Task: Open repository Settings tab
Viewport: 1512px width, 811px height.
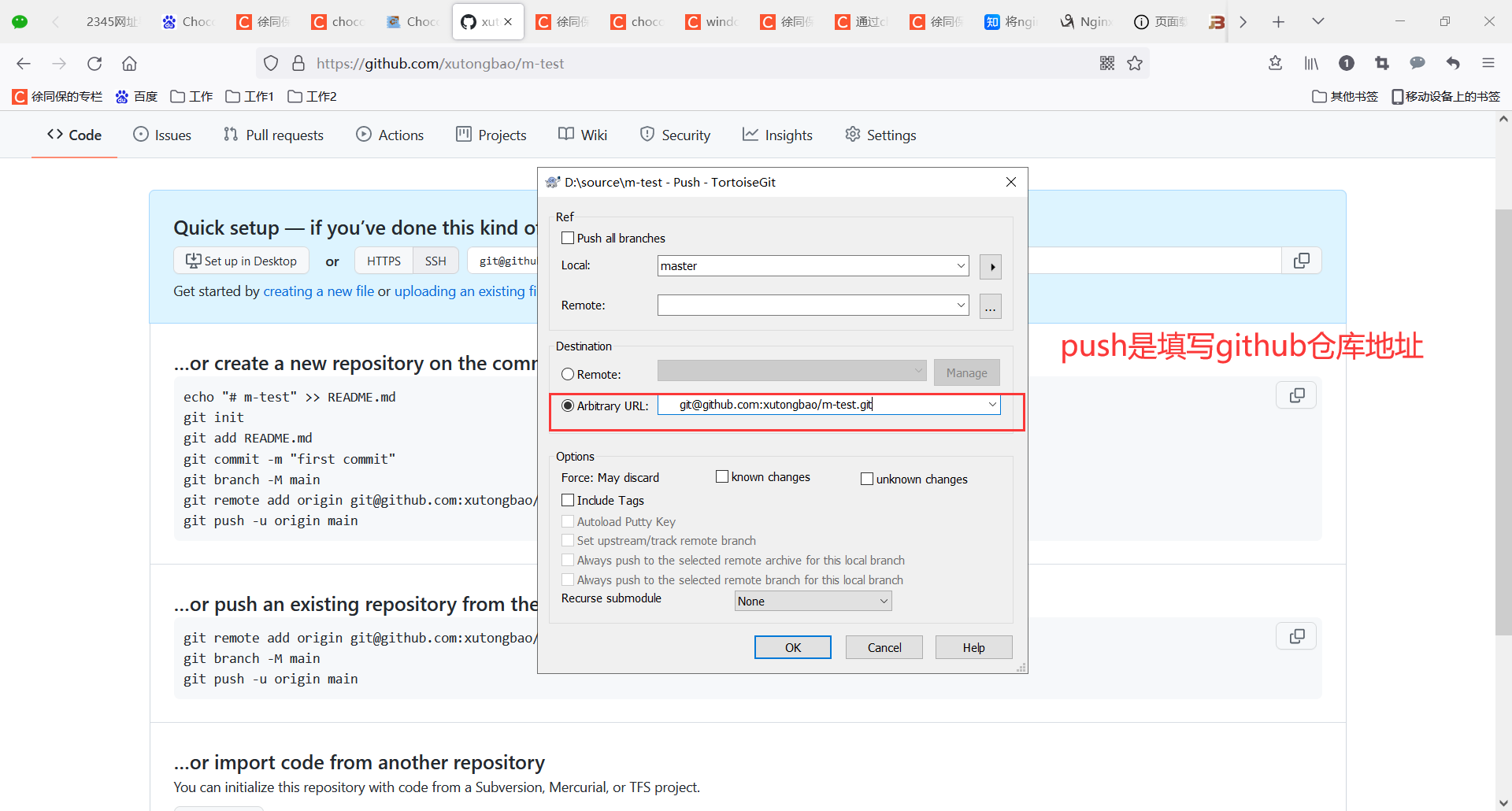Action: pyautogui.click(x=880, y=135)
